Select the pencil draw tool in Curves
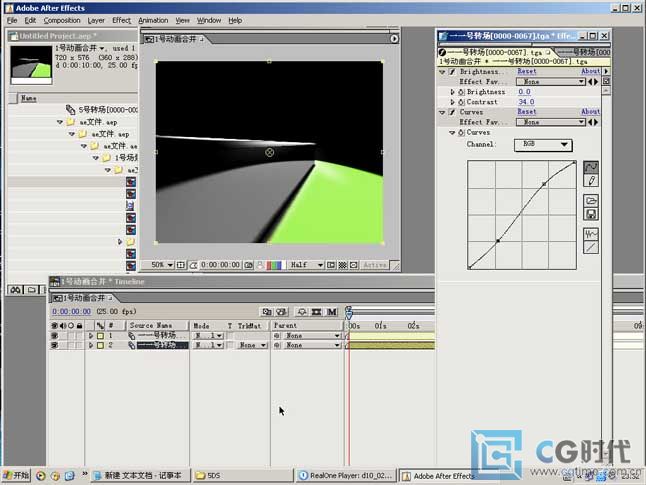Image resolution: width=646 pixels, height=485 pixels. (x=591, y=180)
